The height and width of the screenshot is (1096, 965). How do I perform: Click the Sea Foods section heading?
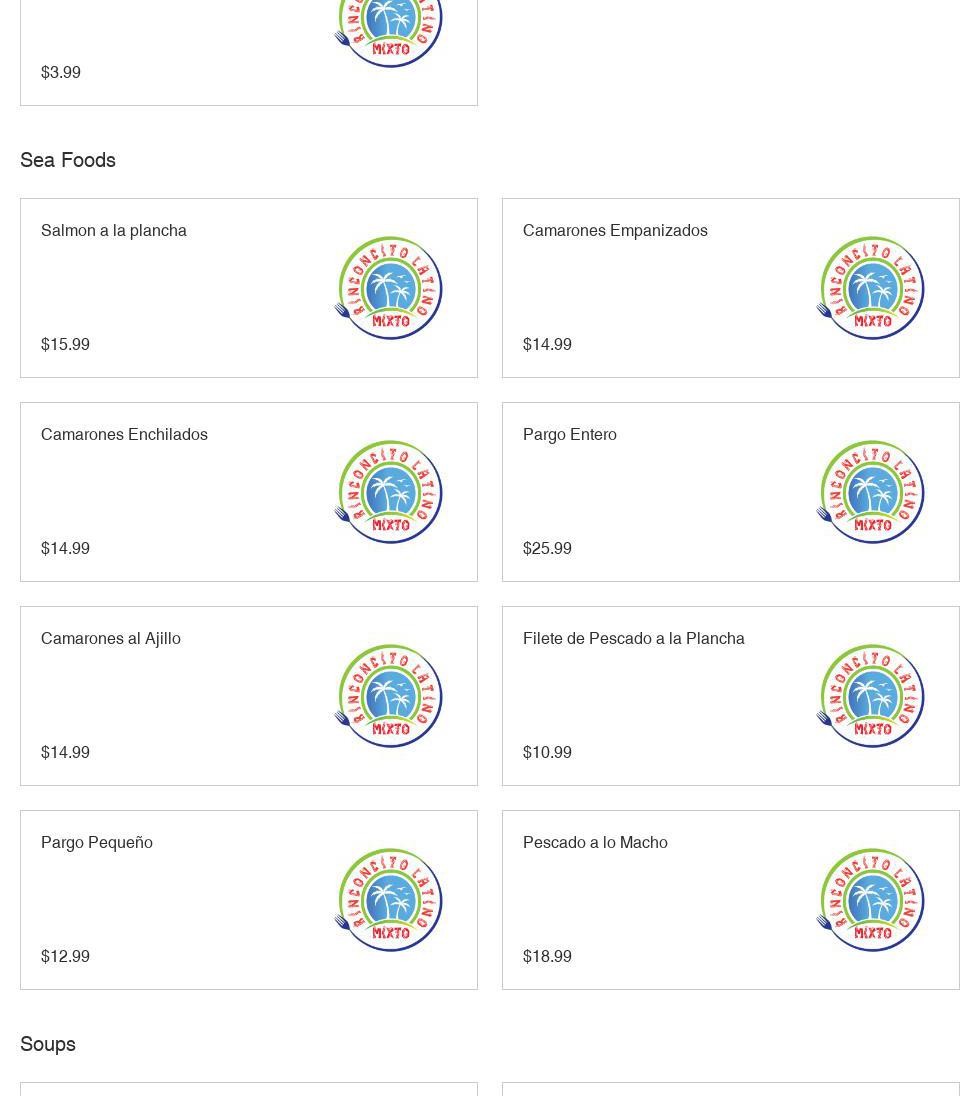(68, 160)
